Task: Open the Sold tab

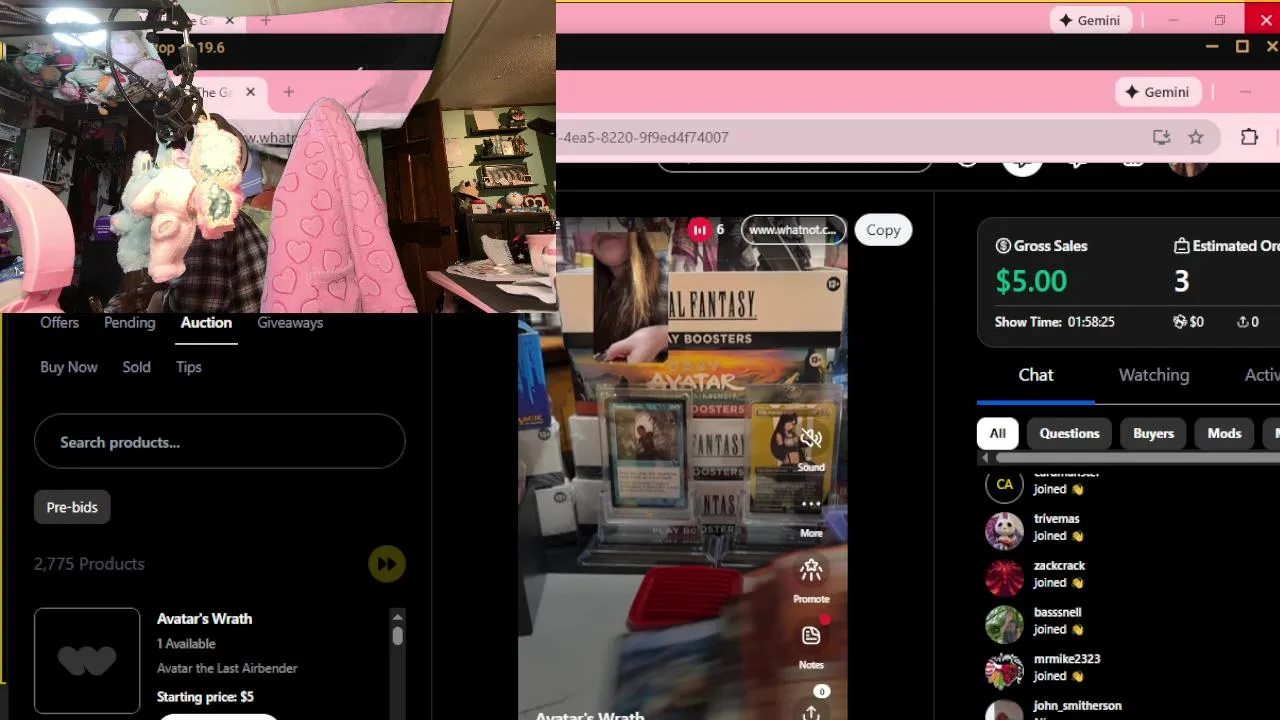Action: pos(137,367)
